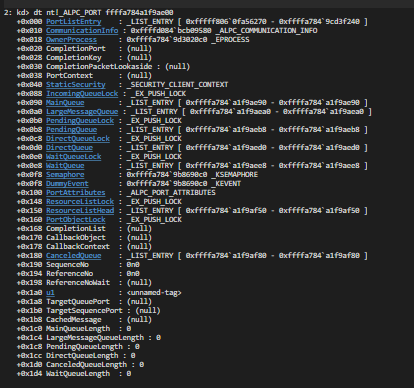Follow the CommunicationInfo link
Image resolution: width=414 pixels, height=388 pixels.
(x=82, y=31)
